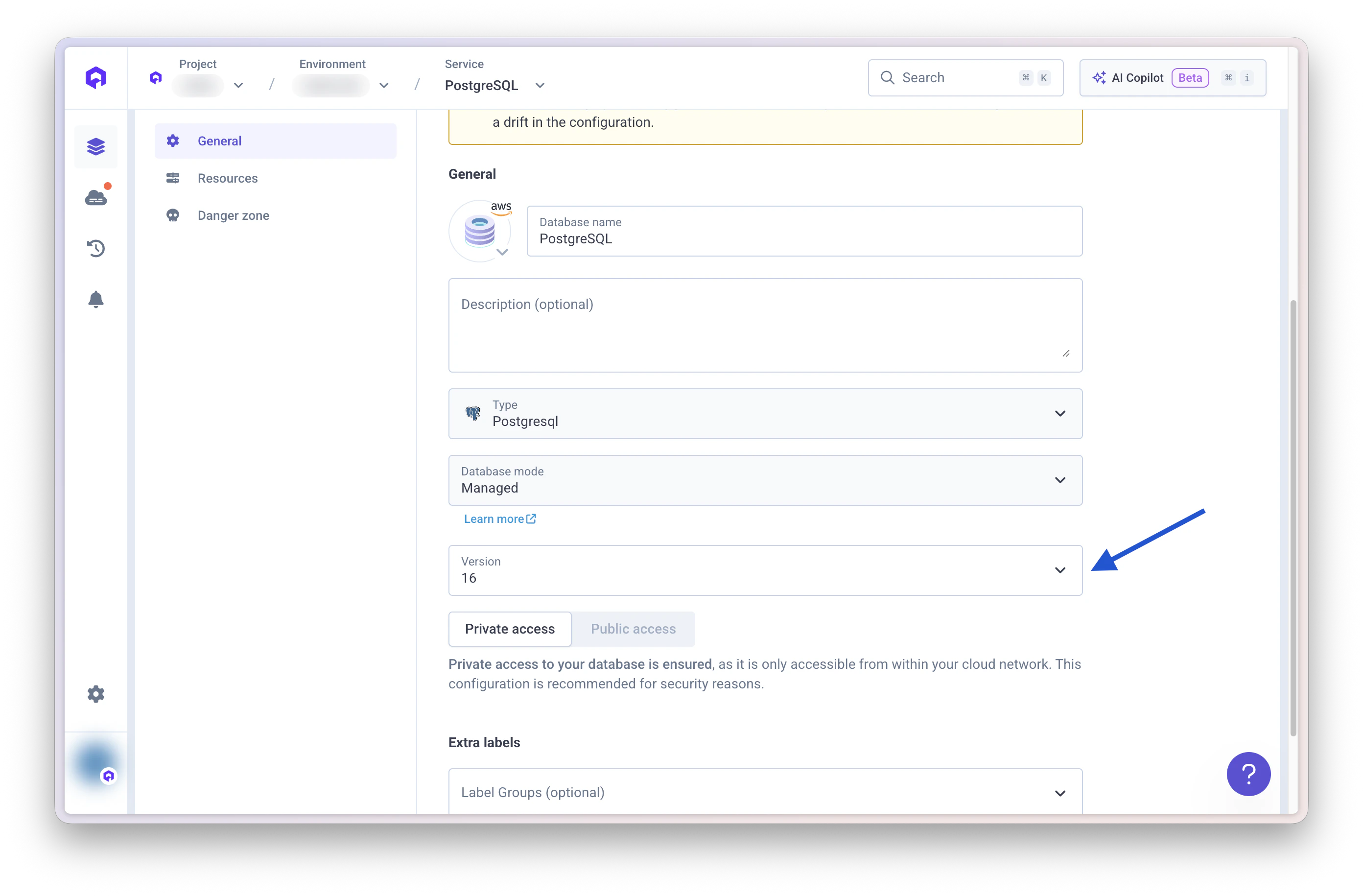Viewport: 1363px width, 896px height.
Task: Expand Label Groups dropdown
Action: pyautogui.click(x=765, y=792)
